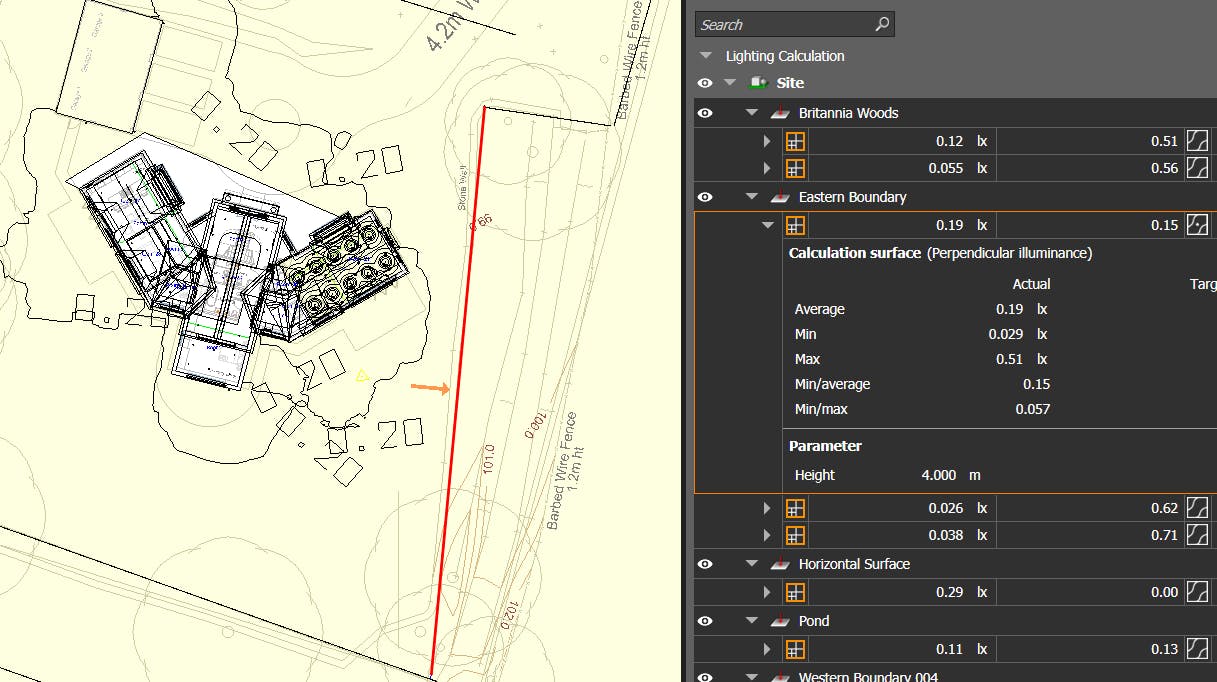Click grid icon of 0.026 lx row
The image size is (1217, 682).
click(795, 508)
